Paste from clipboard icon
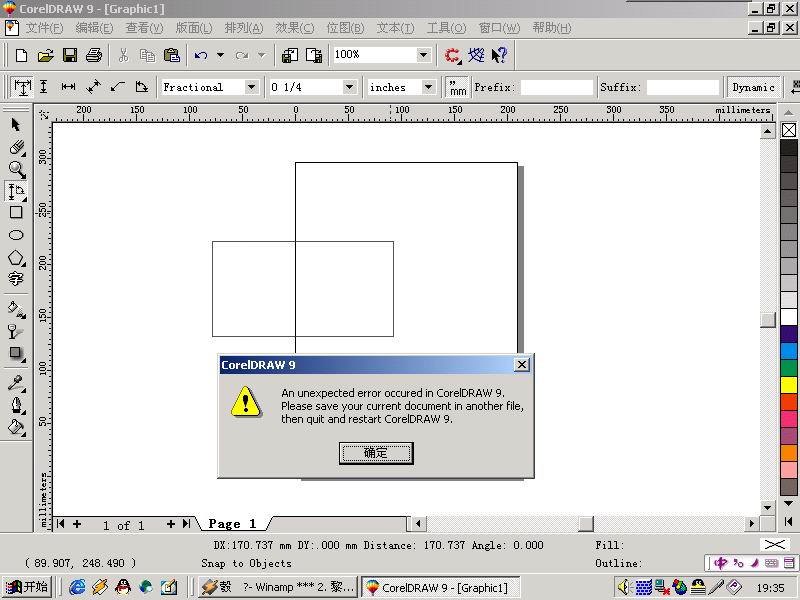This screenshot has width=800, height=600. click(x=172, y=55)
